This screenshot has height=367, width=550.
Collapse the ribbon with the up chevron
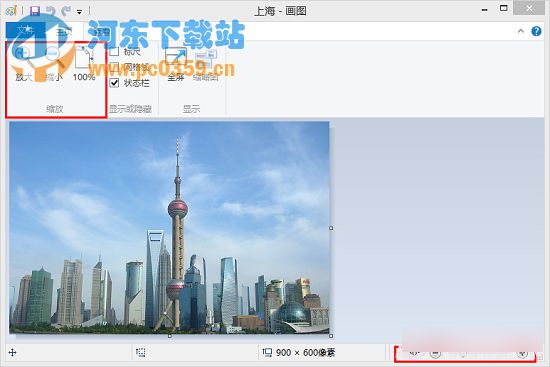click(x=521, y=31)
